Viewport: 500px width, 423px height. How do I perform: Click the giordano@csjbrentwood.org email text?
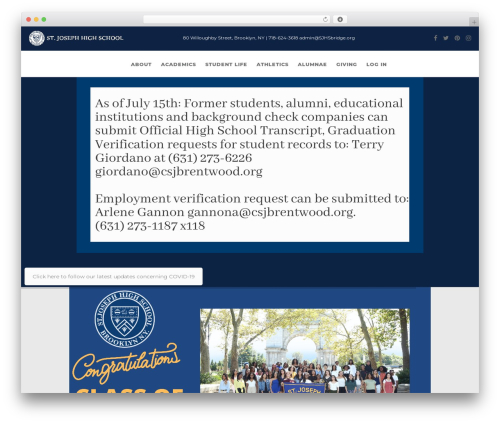point(179,172)
